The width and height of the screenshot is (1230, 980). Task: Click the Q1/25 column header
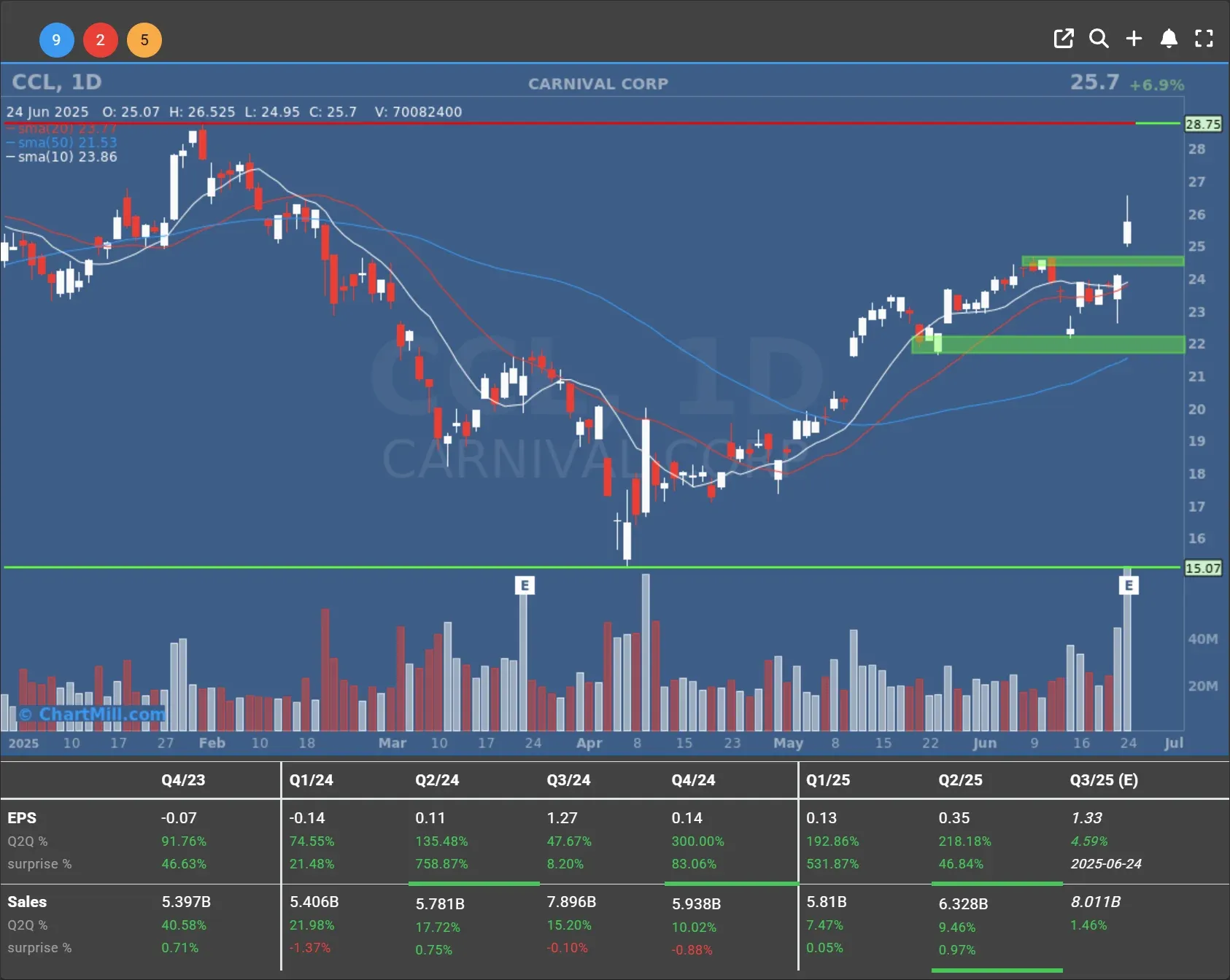tap(828, 779)
